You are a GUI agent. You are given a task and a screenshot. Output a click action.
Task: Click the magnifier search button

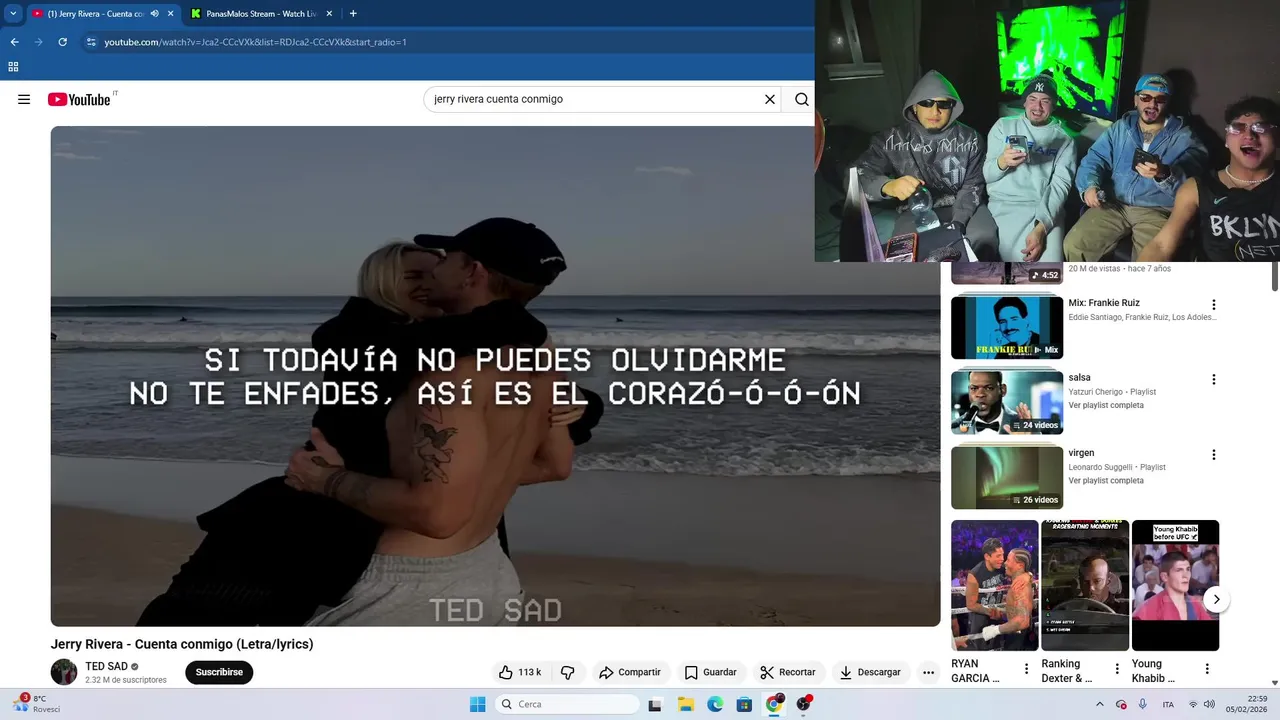tap(802, 99)
